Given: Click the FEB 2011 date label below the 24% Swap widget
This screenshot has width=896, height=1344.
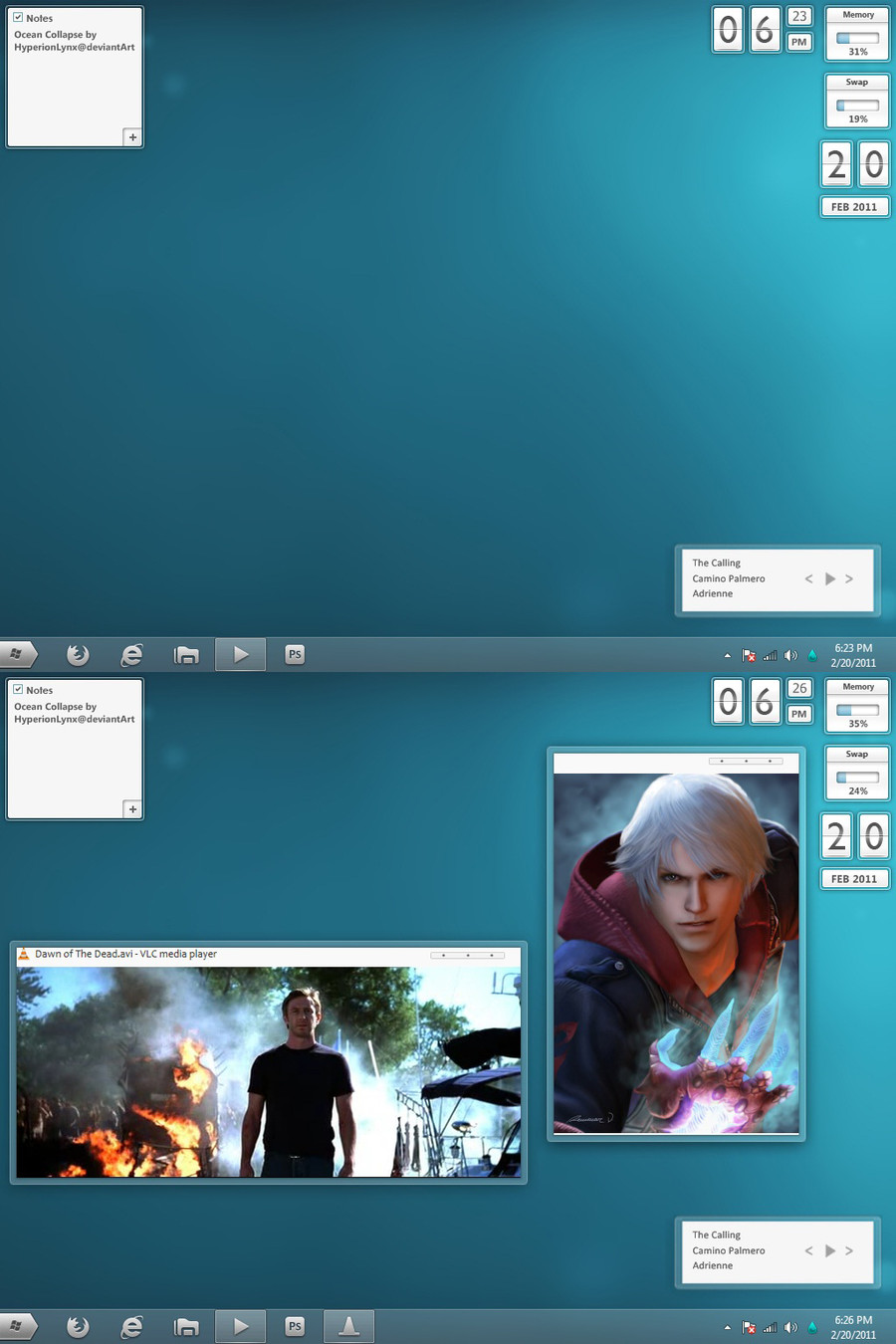Looking at the screenshot, I should pyautogui.click(x=854, y=879).
